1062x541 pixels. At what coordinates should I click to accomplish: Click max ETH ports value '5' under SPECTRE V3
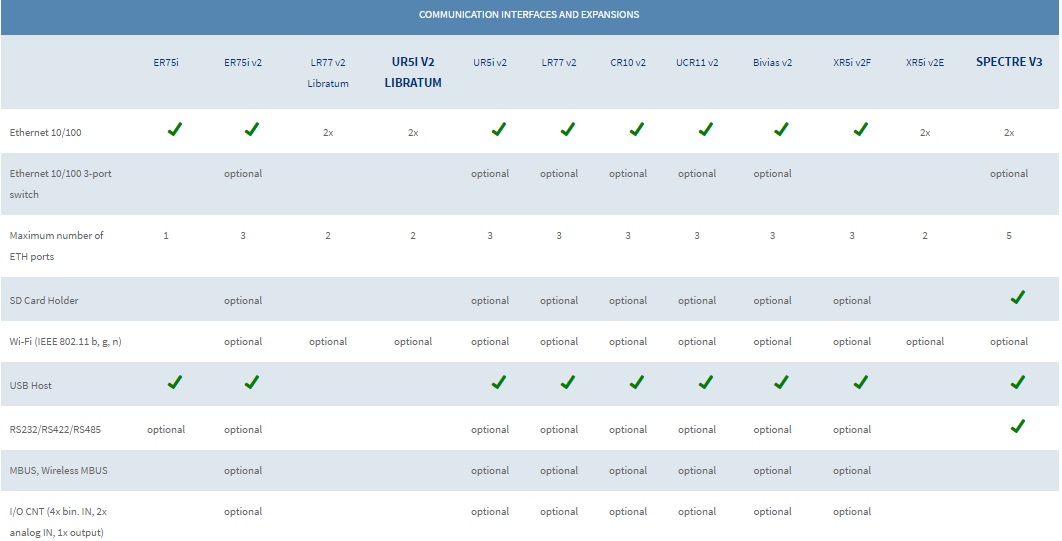[1009, 236]
